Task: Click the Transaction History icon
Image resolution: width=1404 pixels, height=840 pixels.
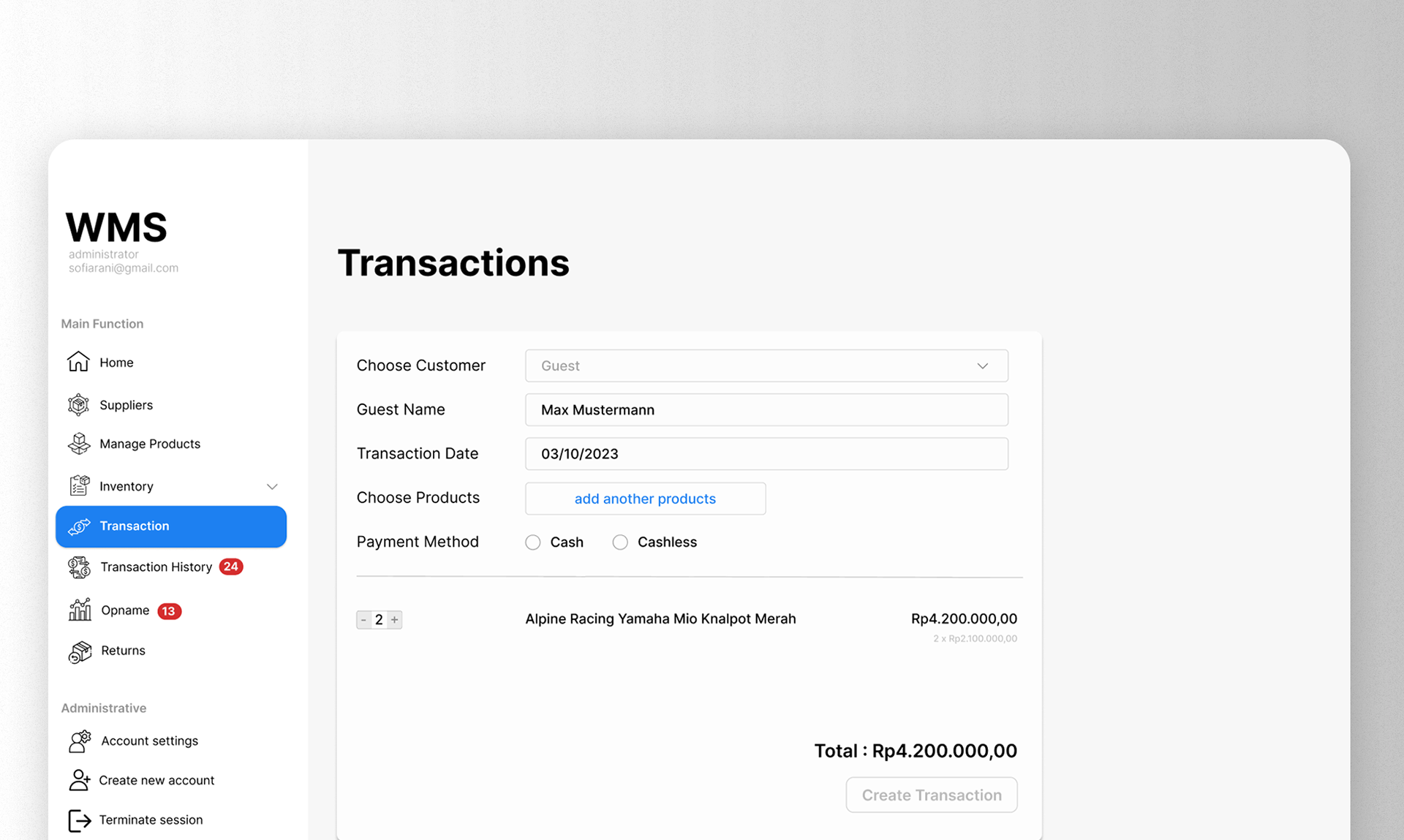Action: click(79, 567)
